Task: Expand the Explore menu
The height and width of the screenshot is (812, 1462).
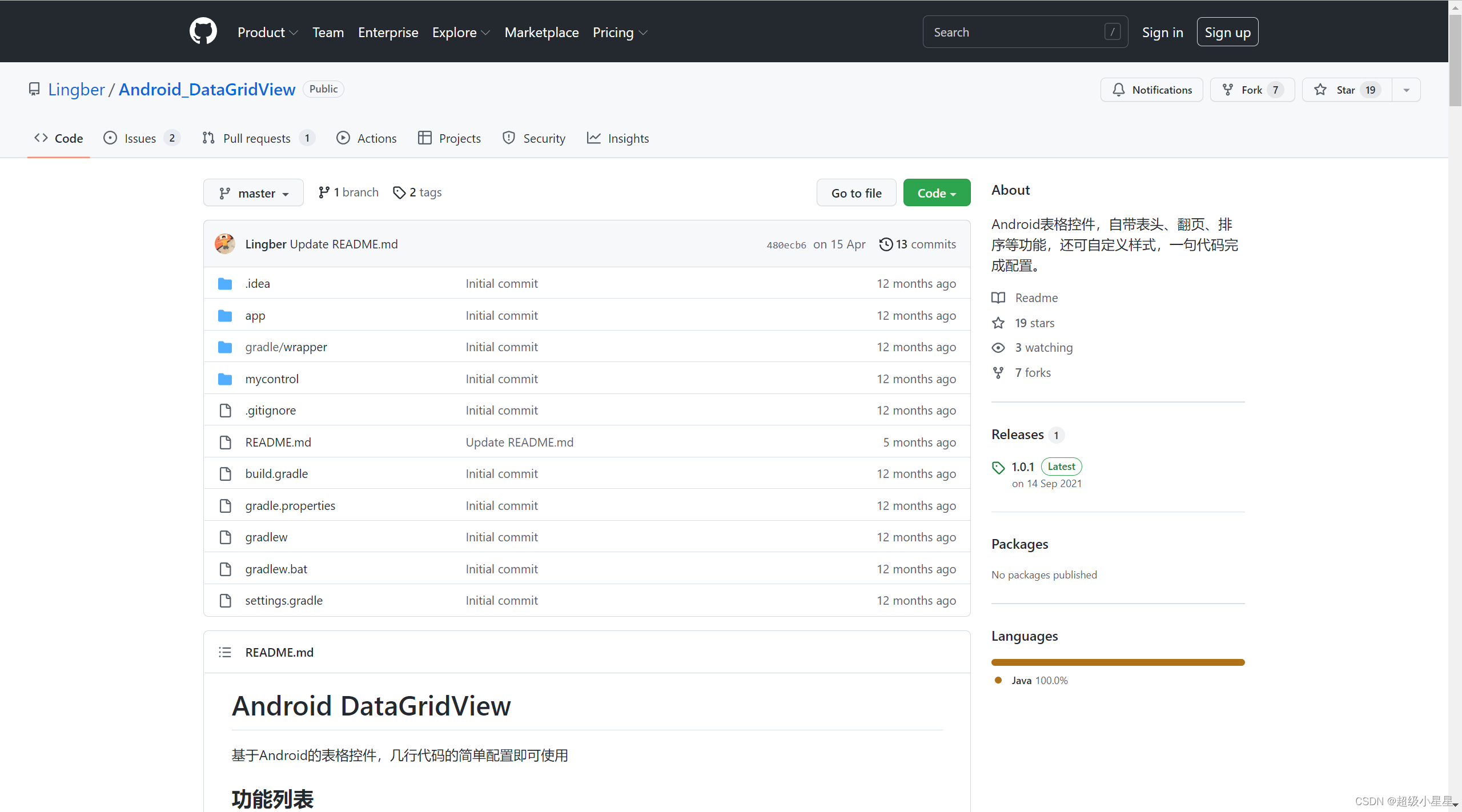Action: click(461, 33)
